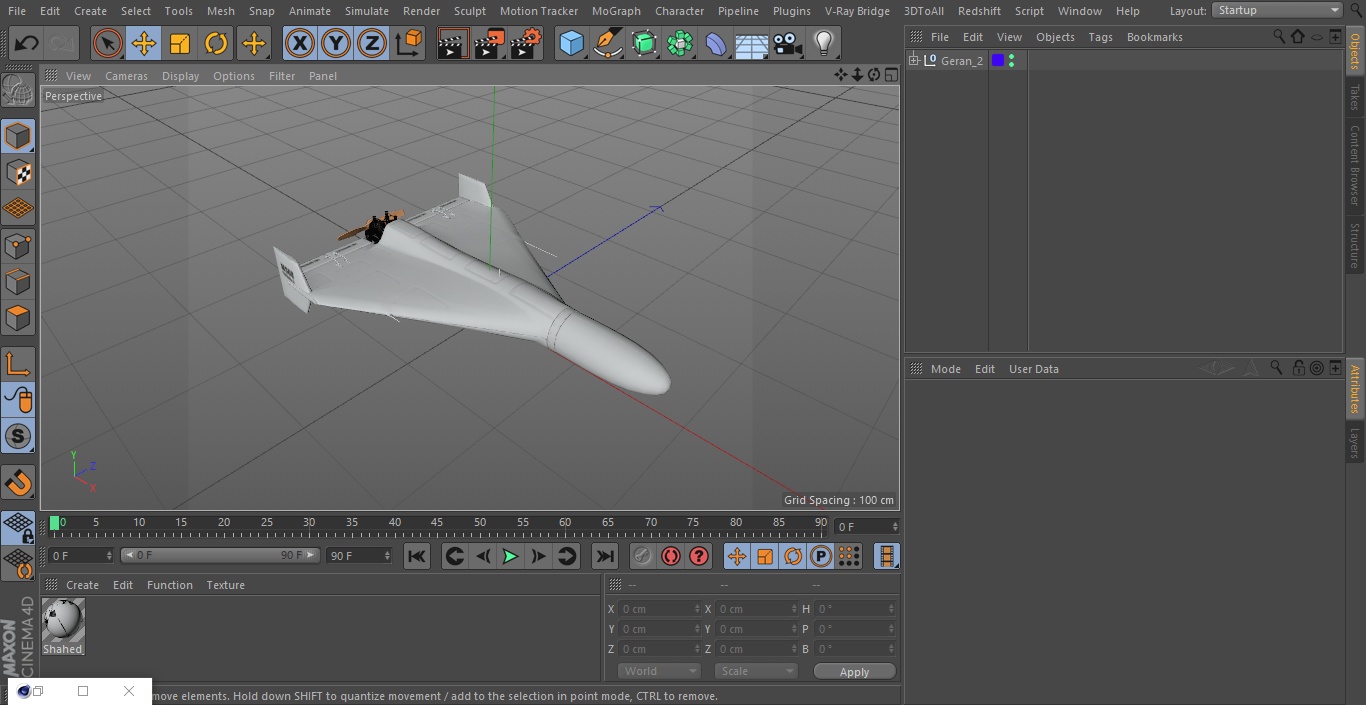
Task: Activate the Rotate tool
Action: (216, 43)
